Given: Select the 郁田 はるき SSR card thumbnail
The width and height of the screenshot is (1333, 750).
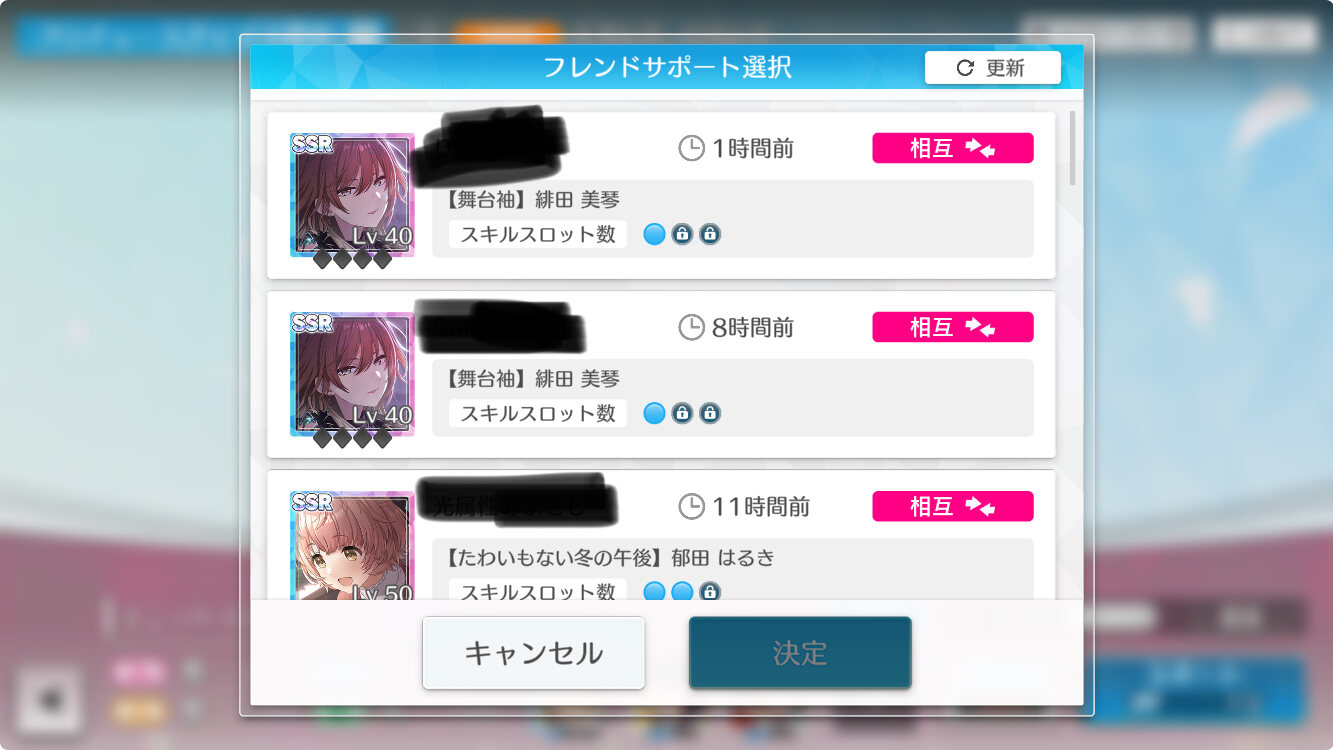Looking at the screenshot, I should pos(352,545).
